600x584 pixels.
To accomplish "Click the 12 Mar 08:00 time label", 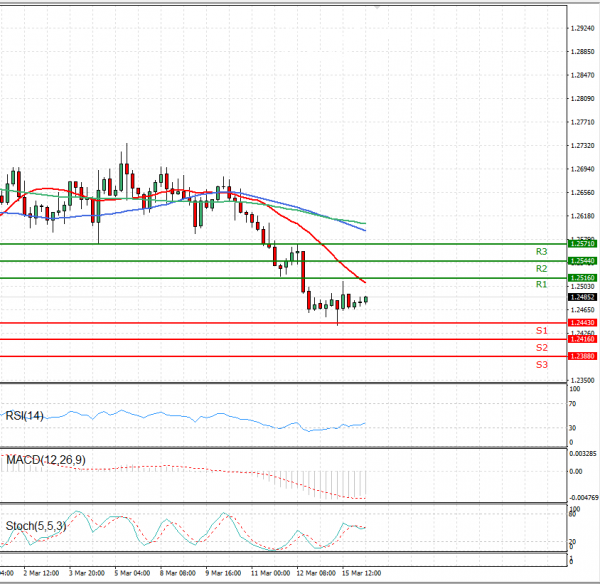I will (316, 573).
